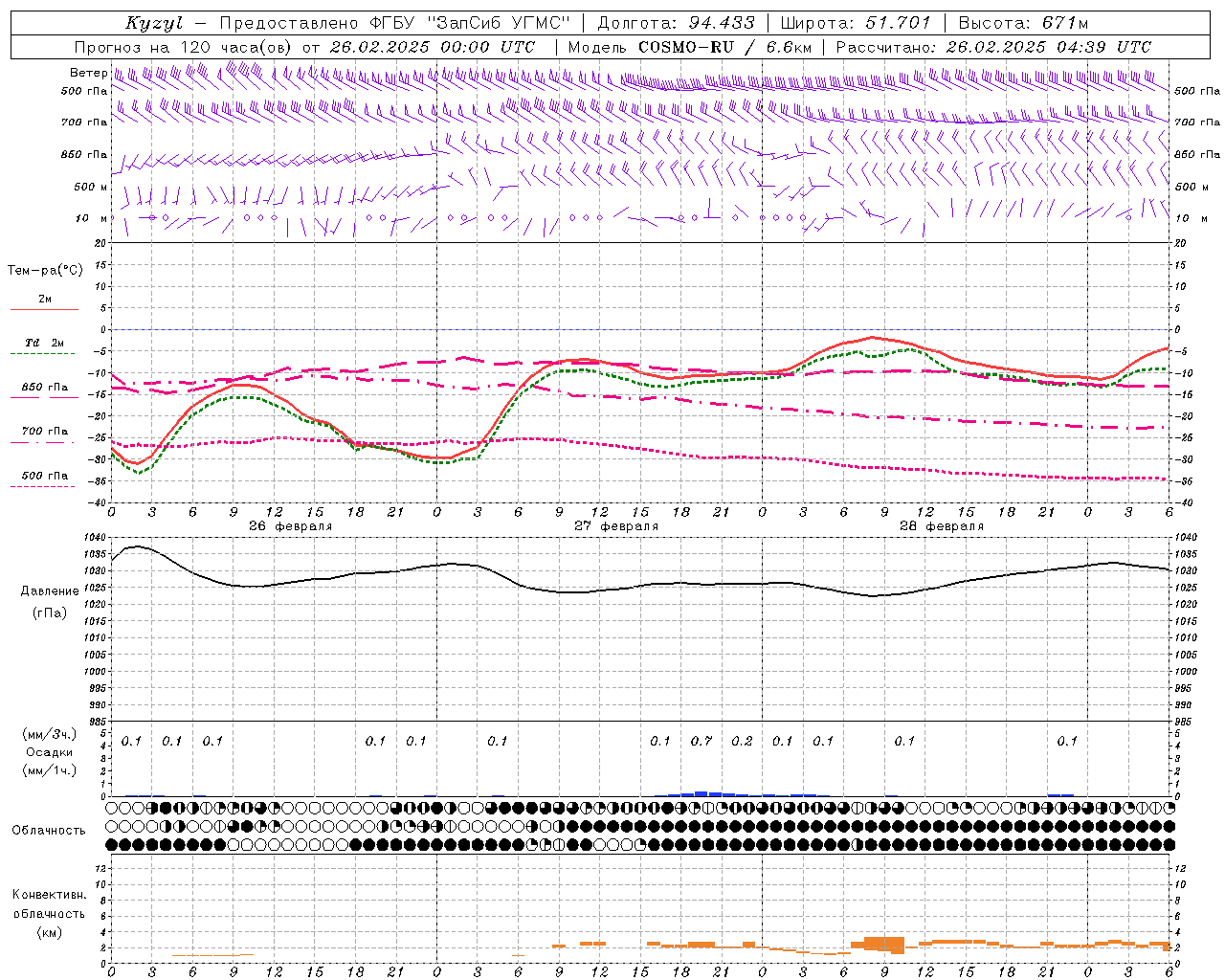Viewport: 1225px width, 980px height.
Task: Click the (км) unit label
Action: click(x=49, y=932)
